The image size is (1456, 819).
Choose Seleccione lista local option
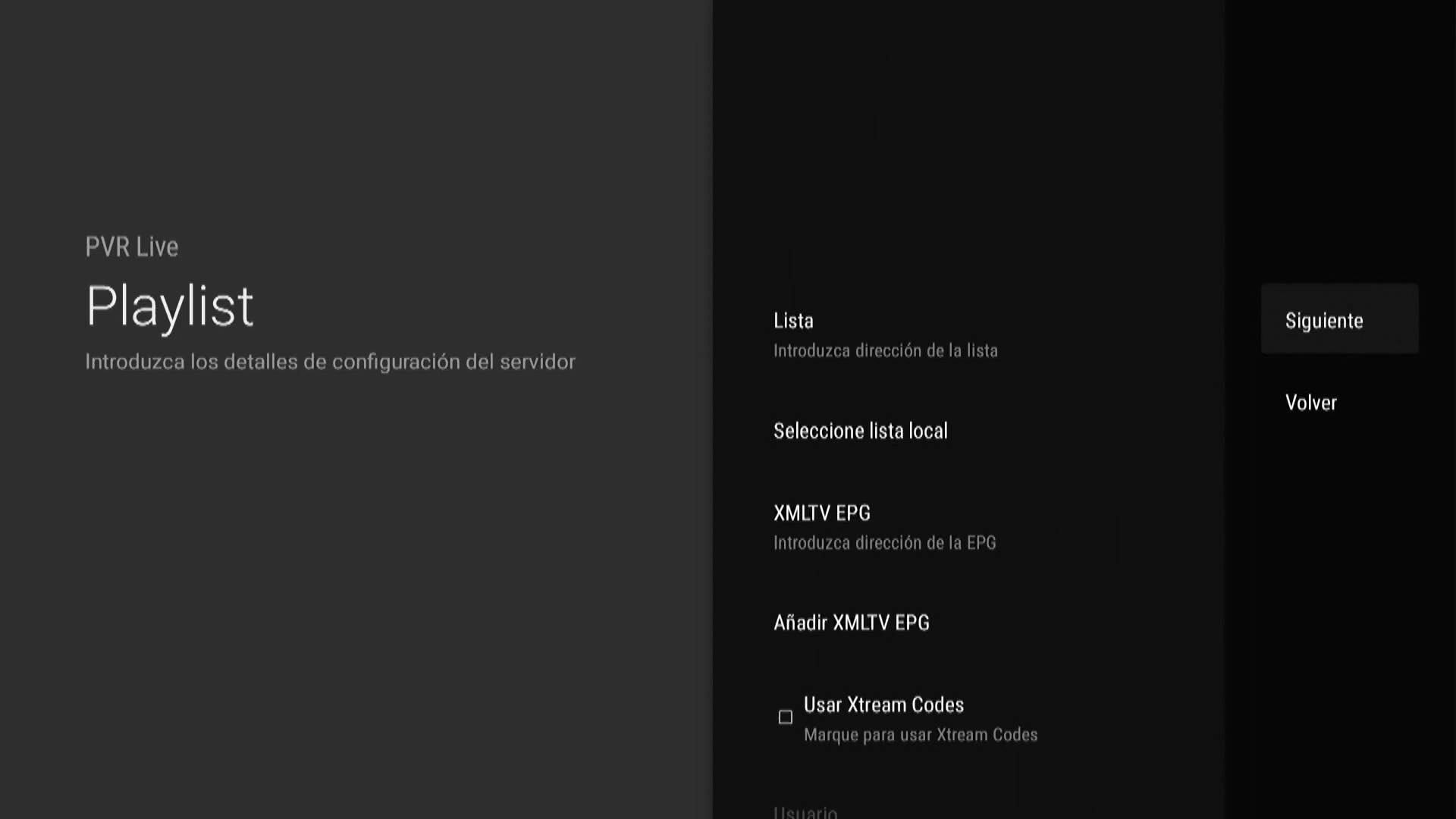coord(861,431)
